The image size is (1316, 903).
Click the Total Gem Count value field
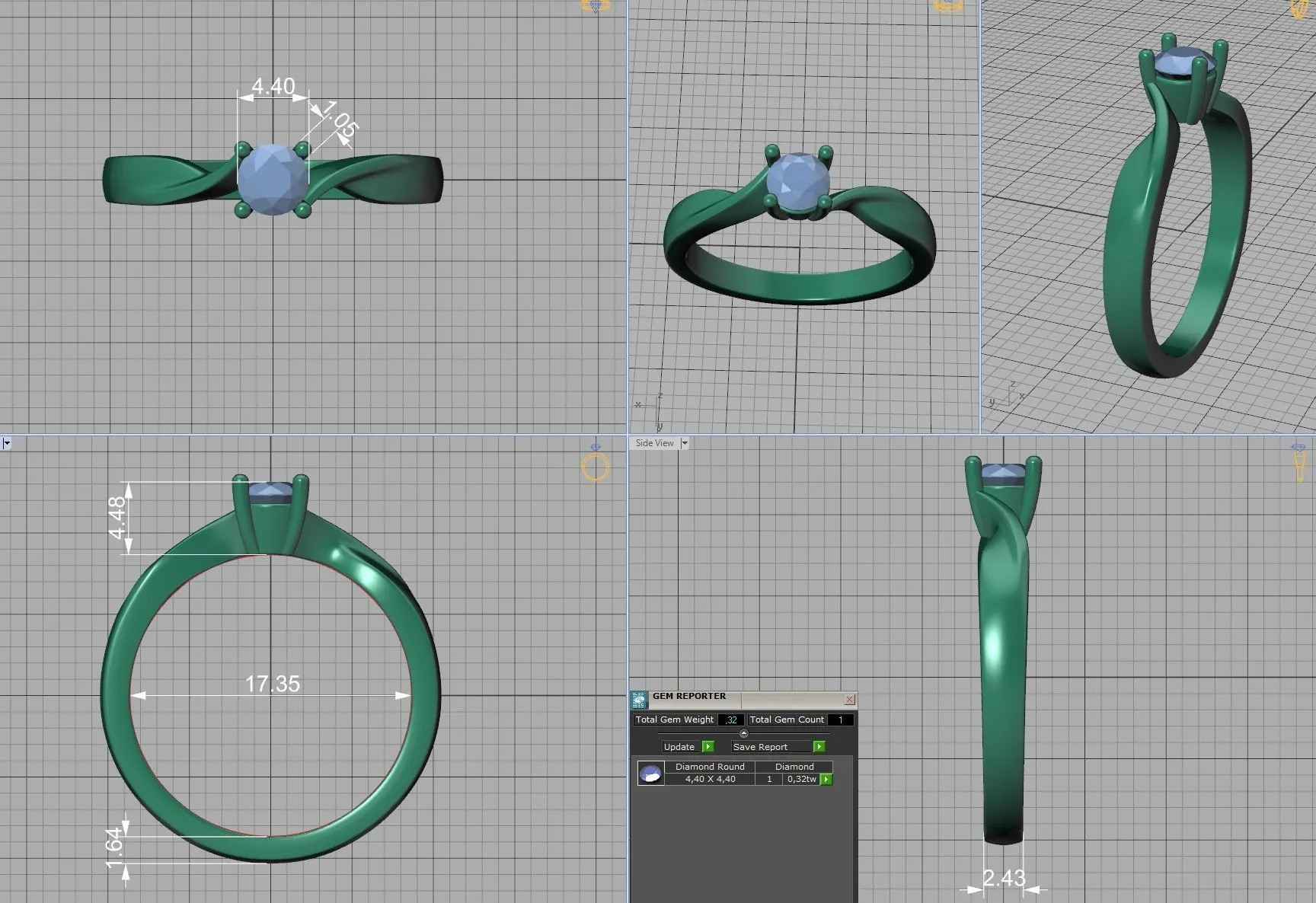(x=840, y=720)
